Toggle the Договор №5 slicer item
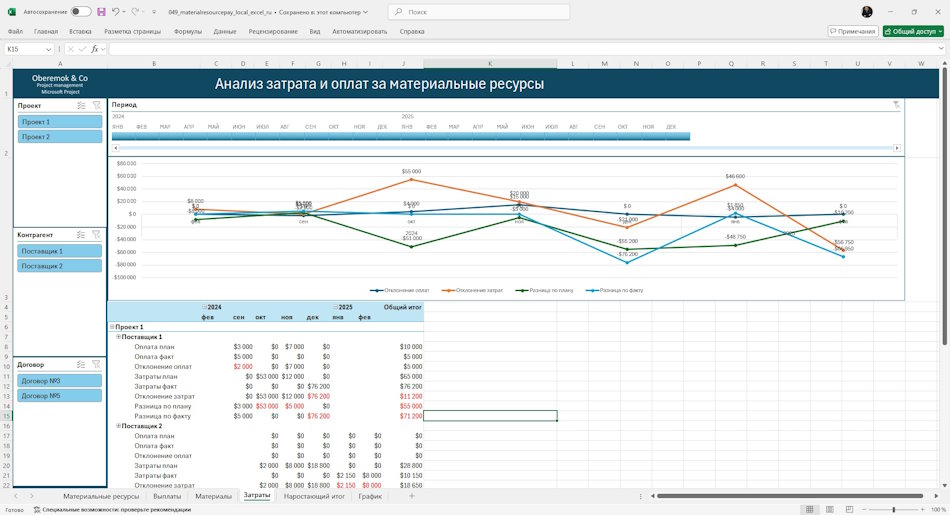 [59, 396]
